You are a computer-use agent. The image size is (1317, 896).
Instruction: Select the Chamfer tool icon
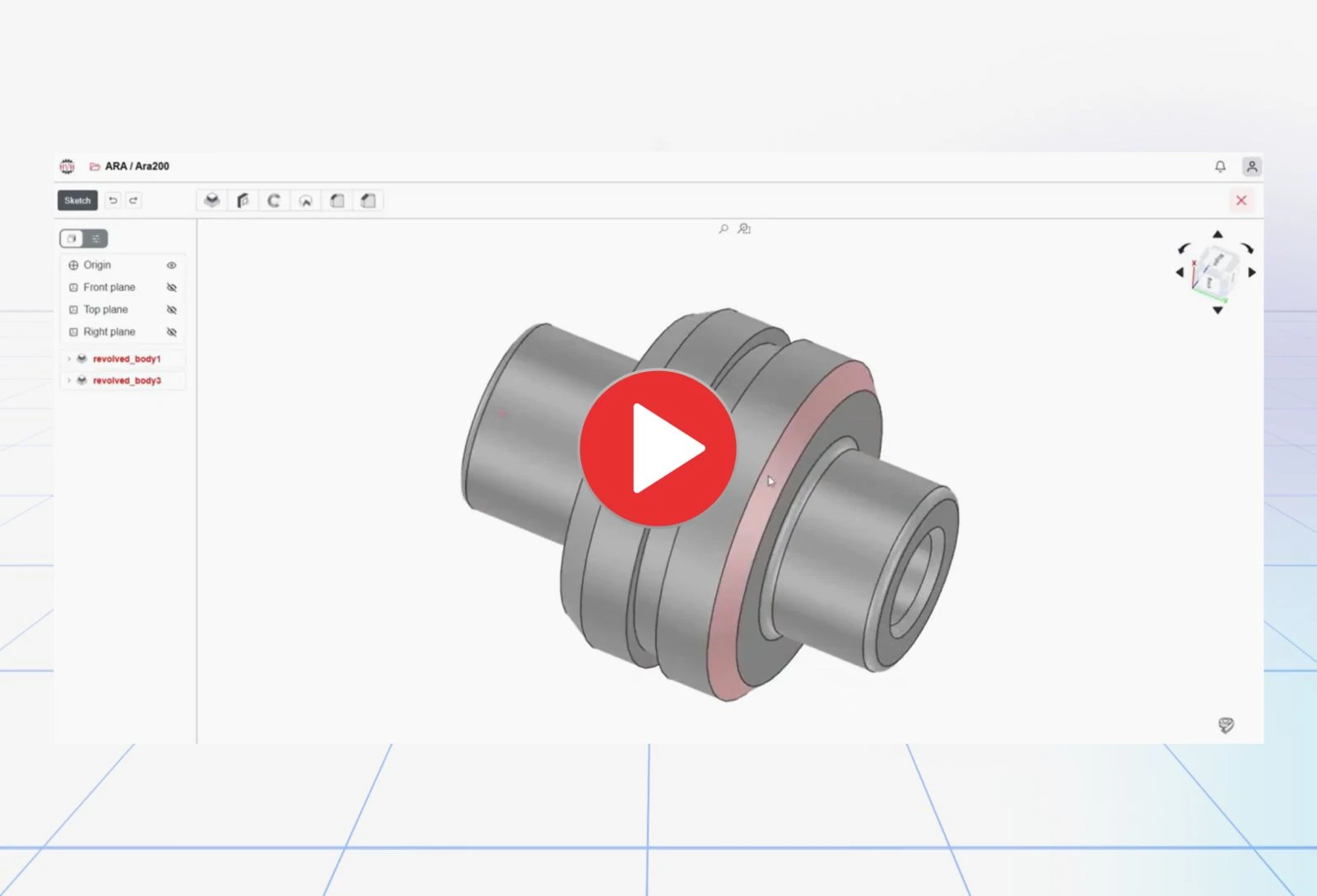368,201
